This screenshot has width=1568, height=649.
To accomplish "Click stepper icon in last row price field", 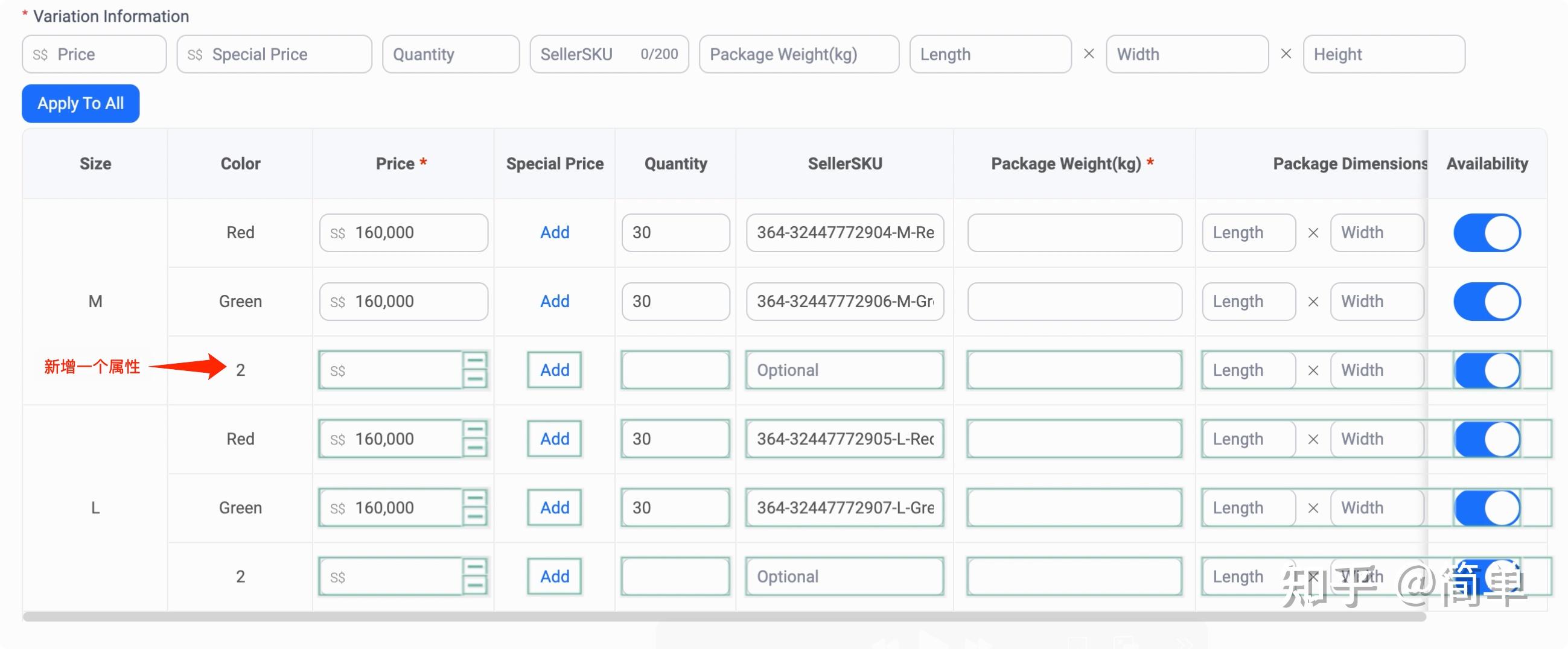I will [475, 576].
